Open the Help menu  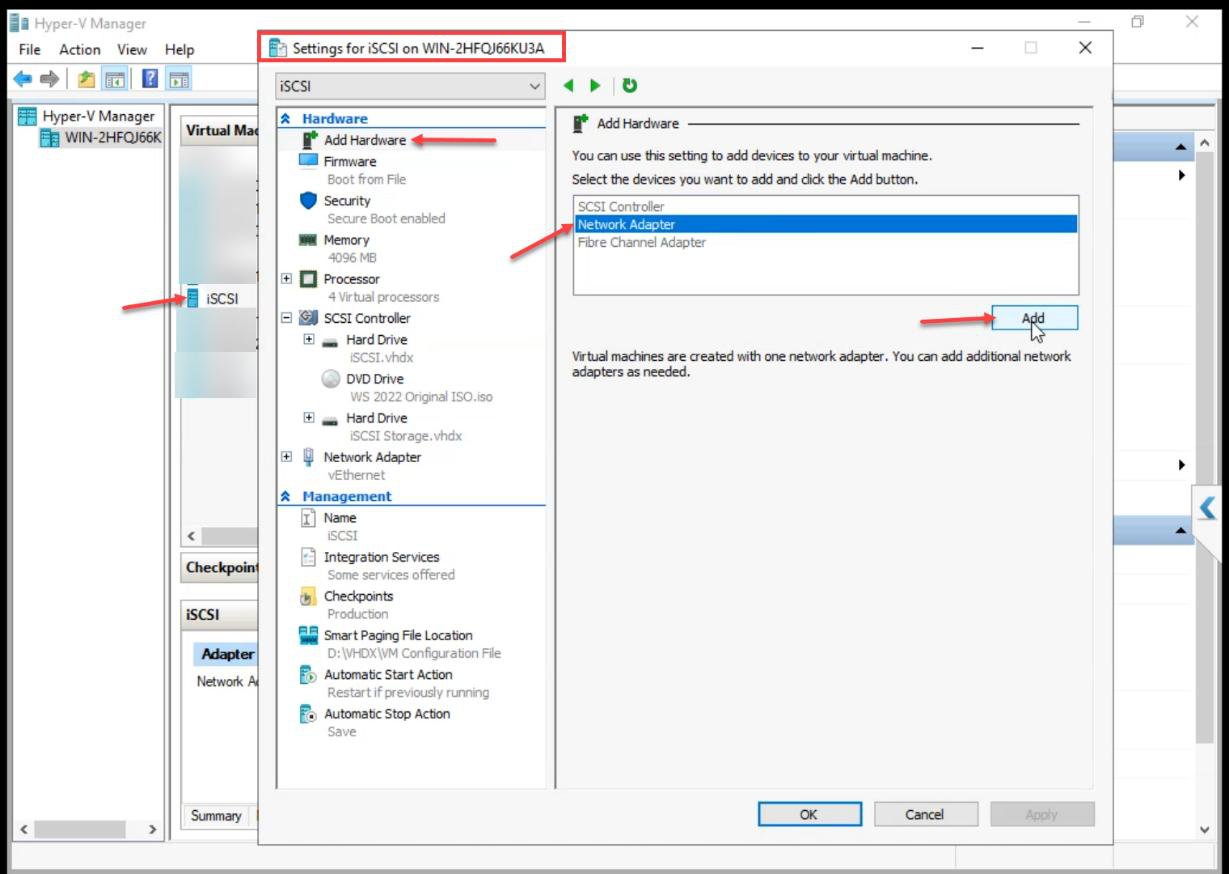(179, 49)
